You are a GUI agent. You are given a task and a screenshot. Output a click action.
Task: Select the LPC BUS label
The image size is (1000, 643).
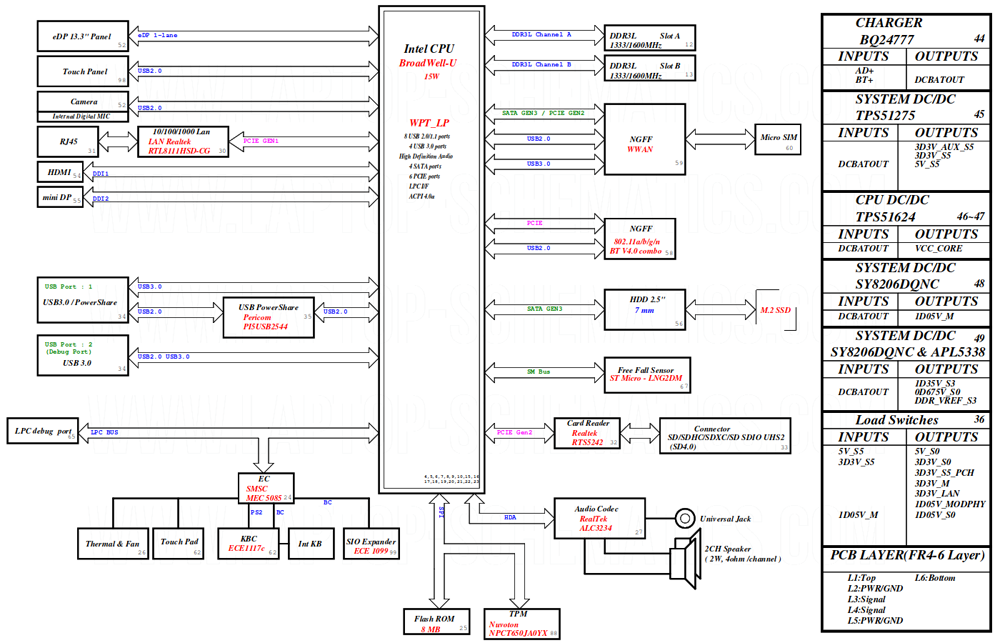click(x=104, y=432)
